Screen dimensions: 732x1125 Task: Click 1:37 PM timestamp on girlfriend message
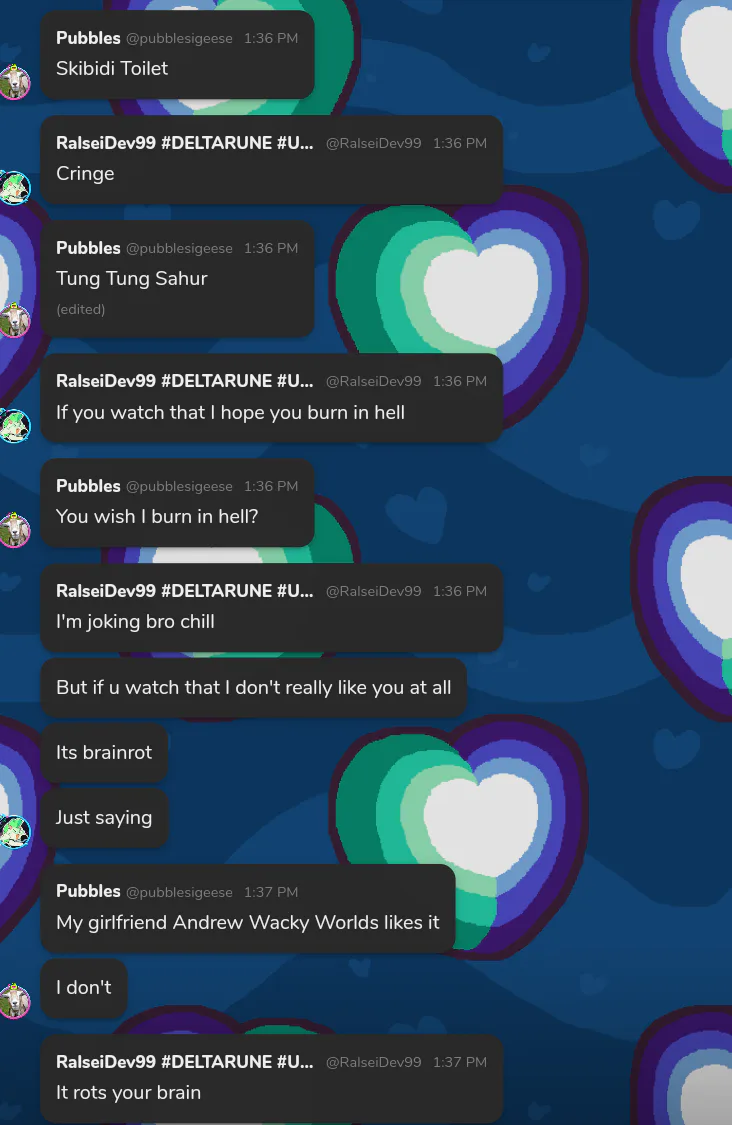click(271, 892)
